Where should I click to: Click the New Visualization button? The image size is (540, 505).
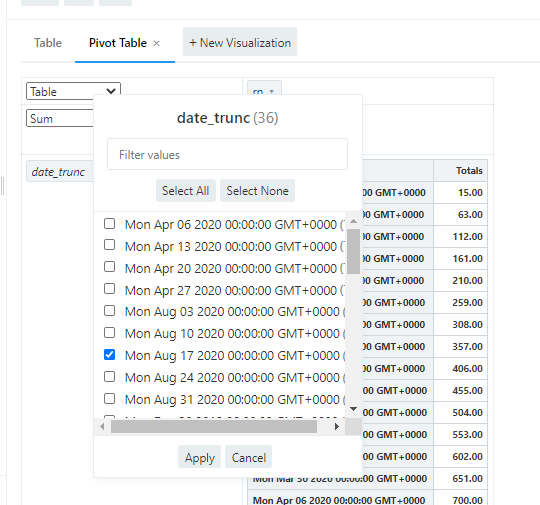tap(240, 42)
